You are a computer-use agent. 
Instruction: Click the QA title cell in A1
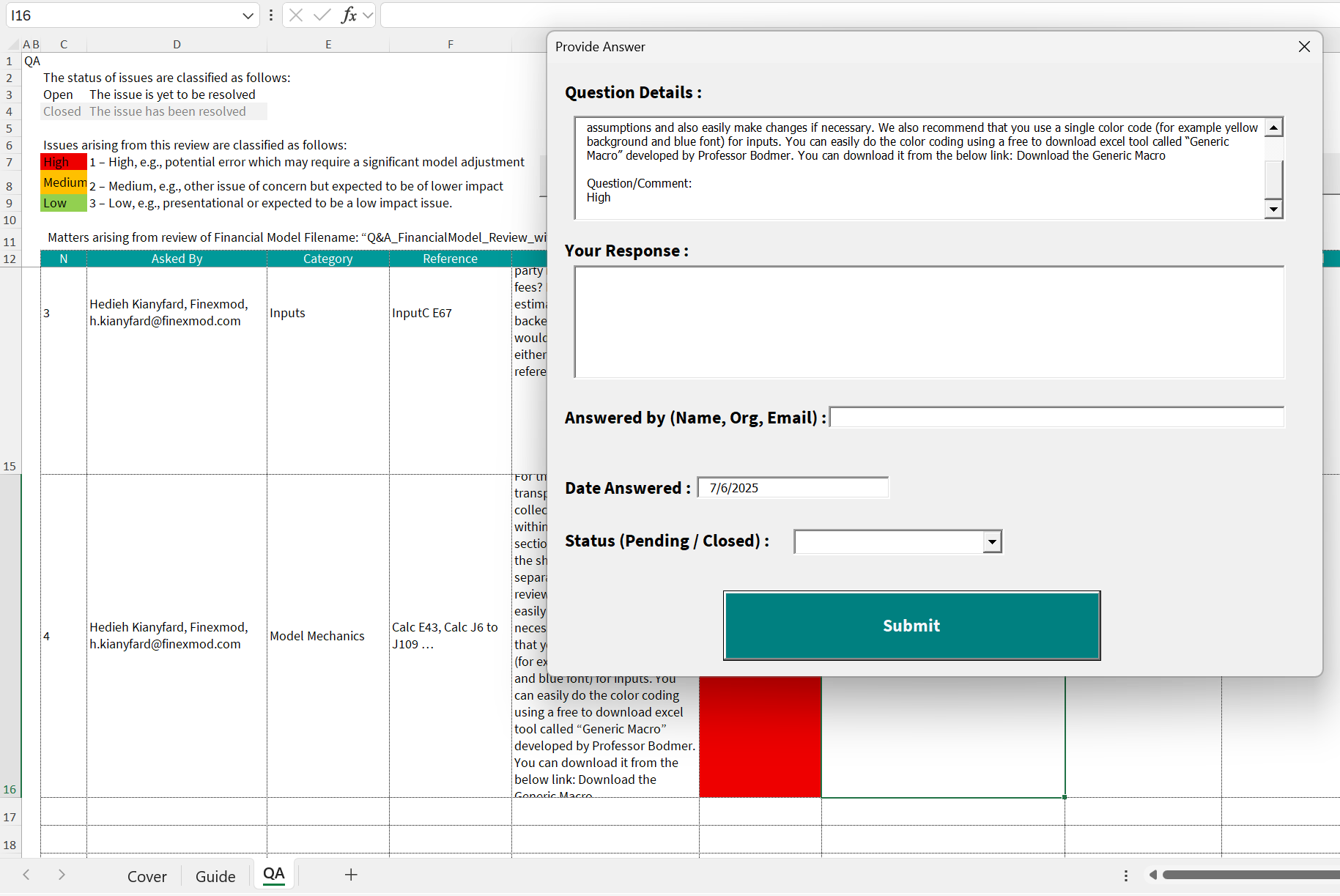click(32, 61)
